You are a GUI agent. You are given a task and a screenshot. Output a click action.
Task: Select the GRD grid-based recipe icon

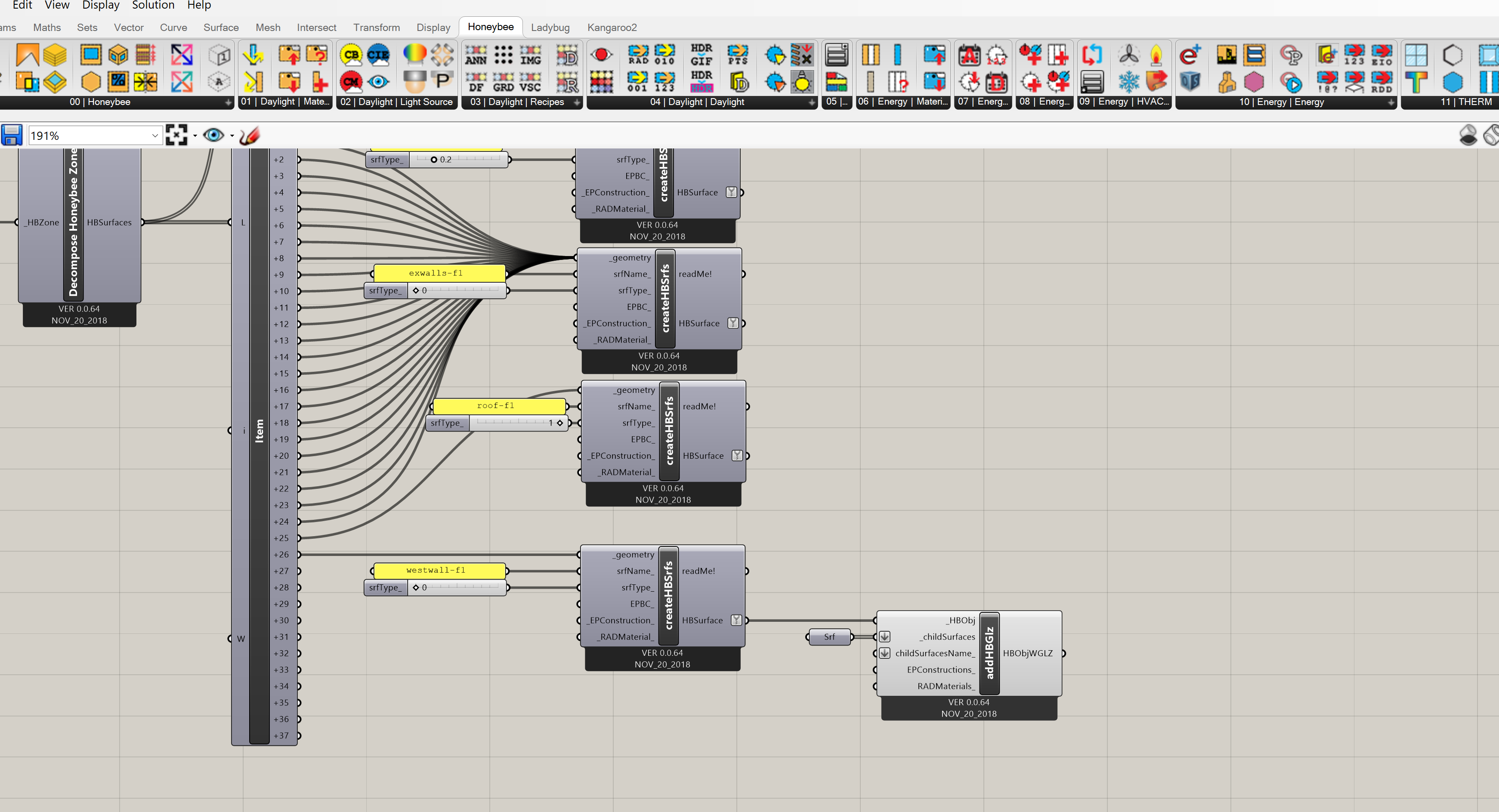(504, 83)
